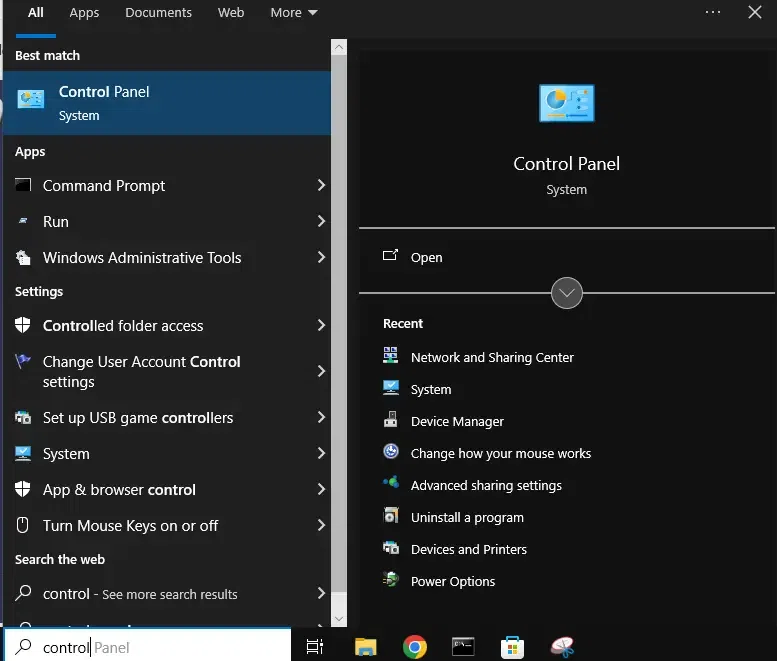Click the Network and Sharing Center icon

(390, 355)
